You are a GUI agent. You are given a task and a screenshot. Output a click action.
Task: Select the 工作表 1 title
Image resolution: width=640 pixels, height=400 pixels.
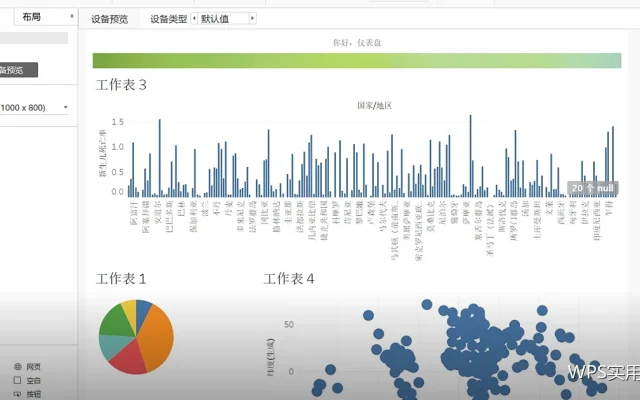(x=121, y=279)
